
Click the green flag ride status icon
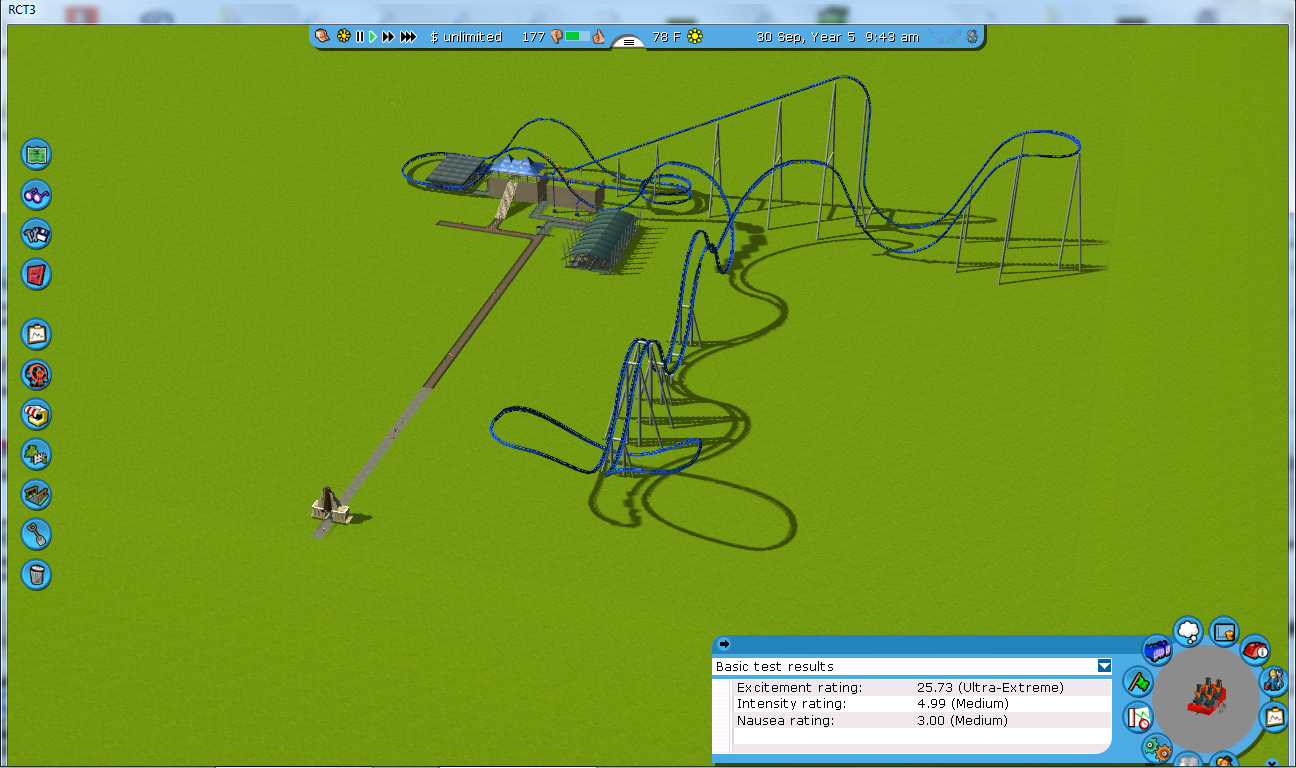coord(1138,682)
